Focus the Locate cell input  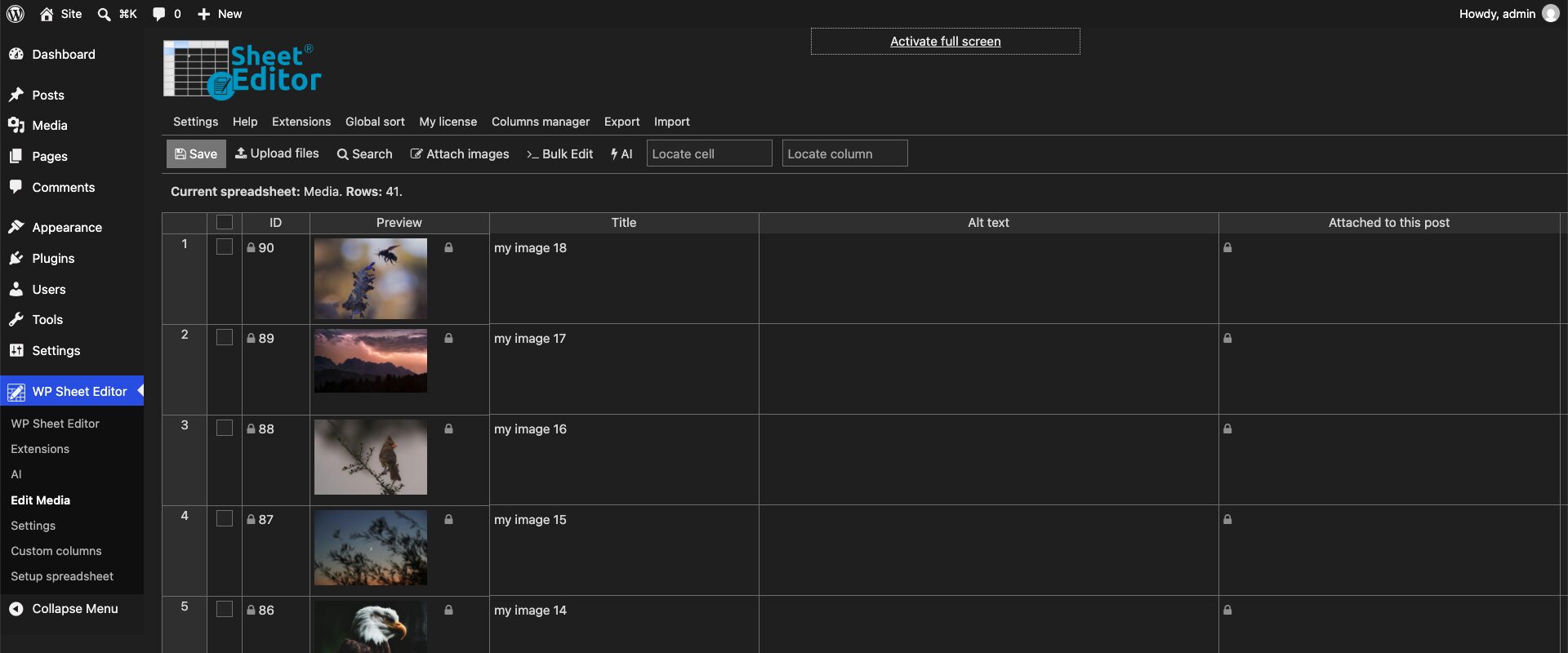[709, 153]
